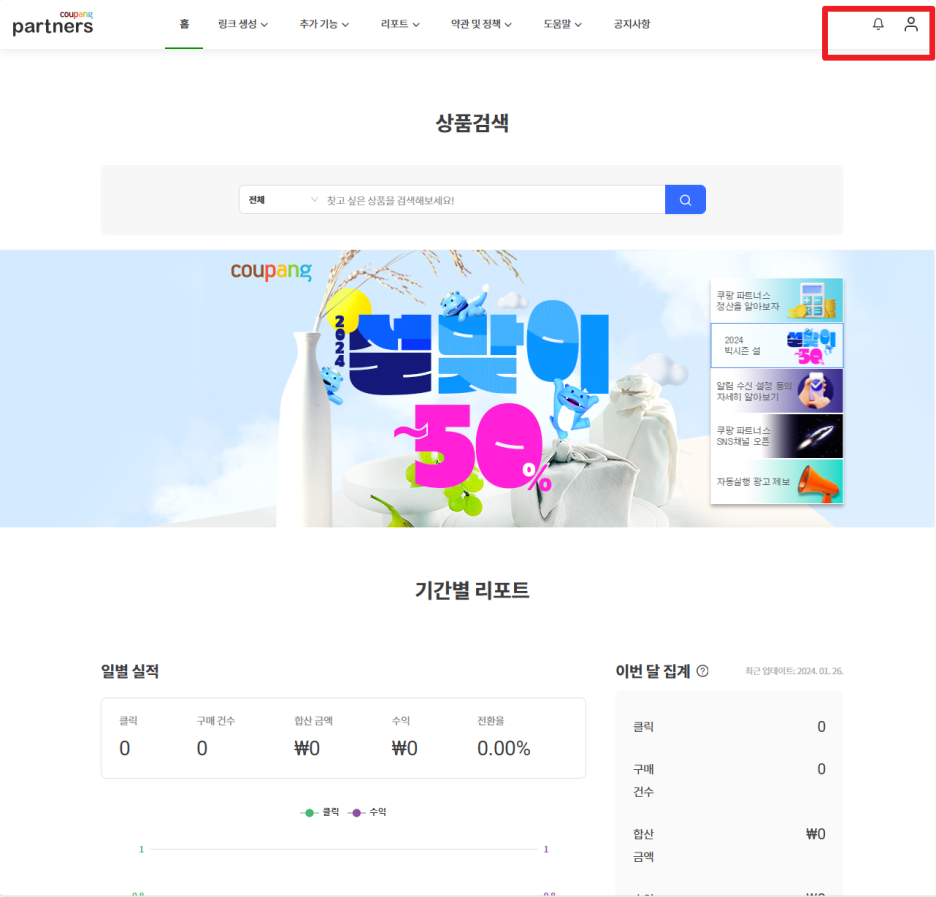Expand the 리포트 dropdown menu
The width and height of the screenshot is (936, 897).
coord(400,24)
